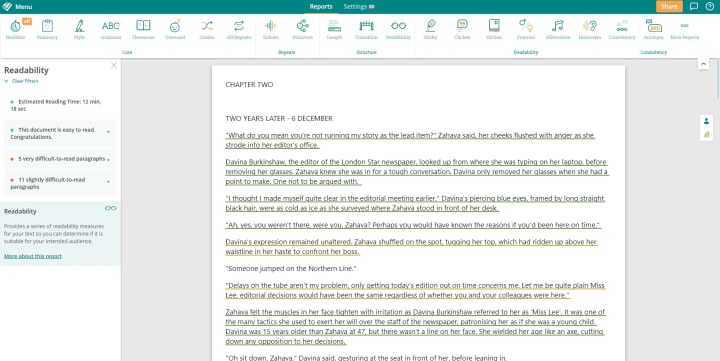Run the Homonyms report

(590, 29)
